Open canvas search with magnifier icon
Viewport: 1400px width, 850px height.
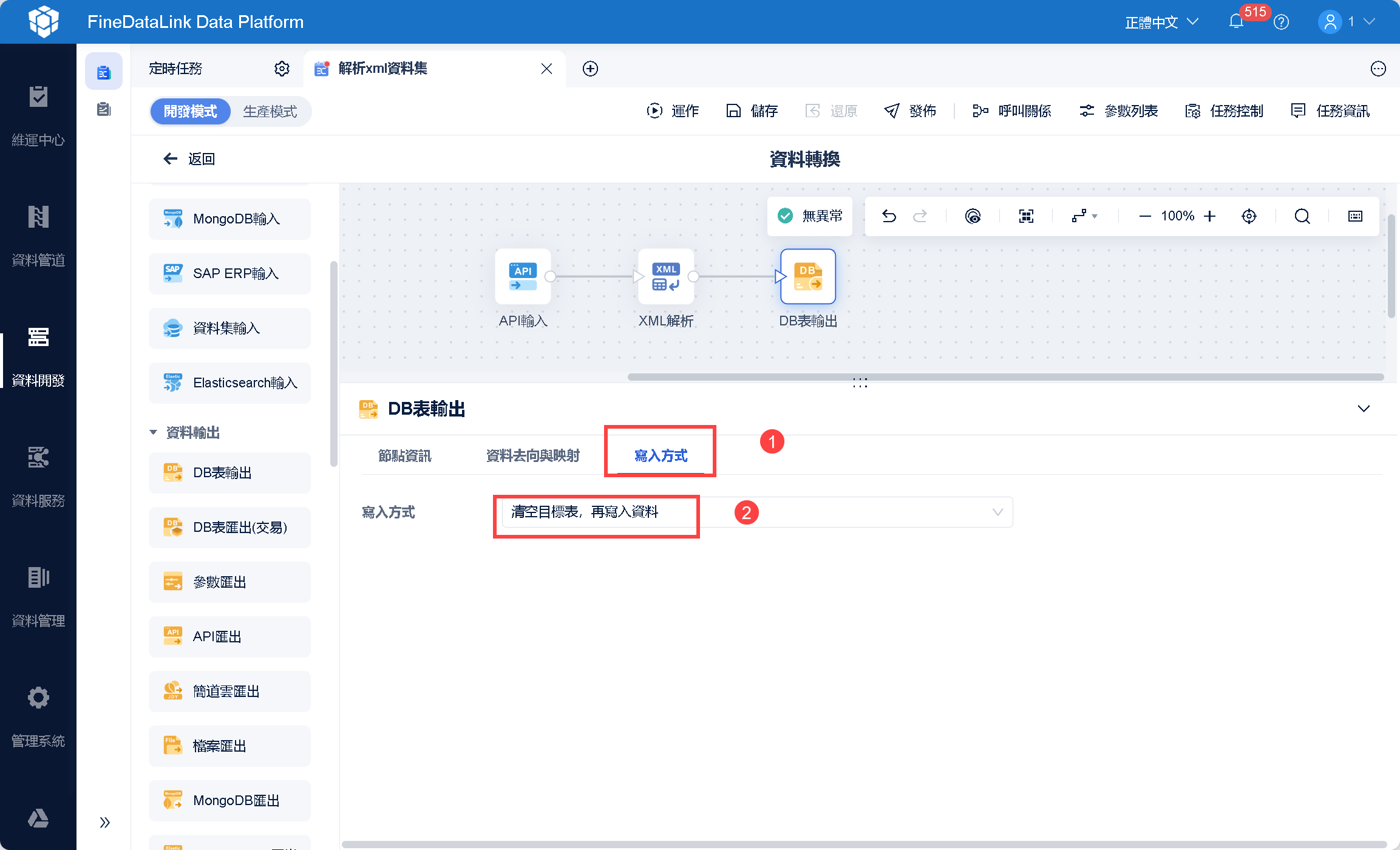point(1302,216)
